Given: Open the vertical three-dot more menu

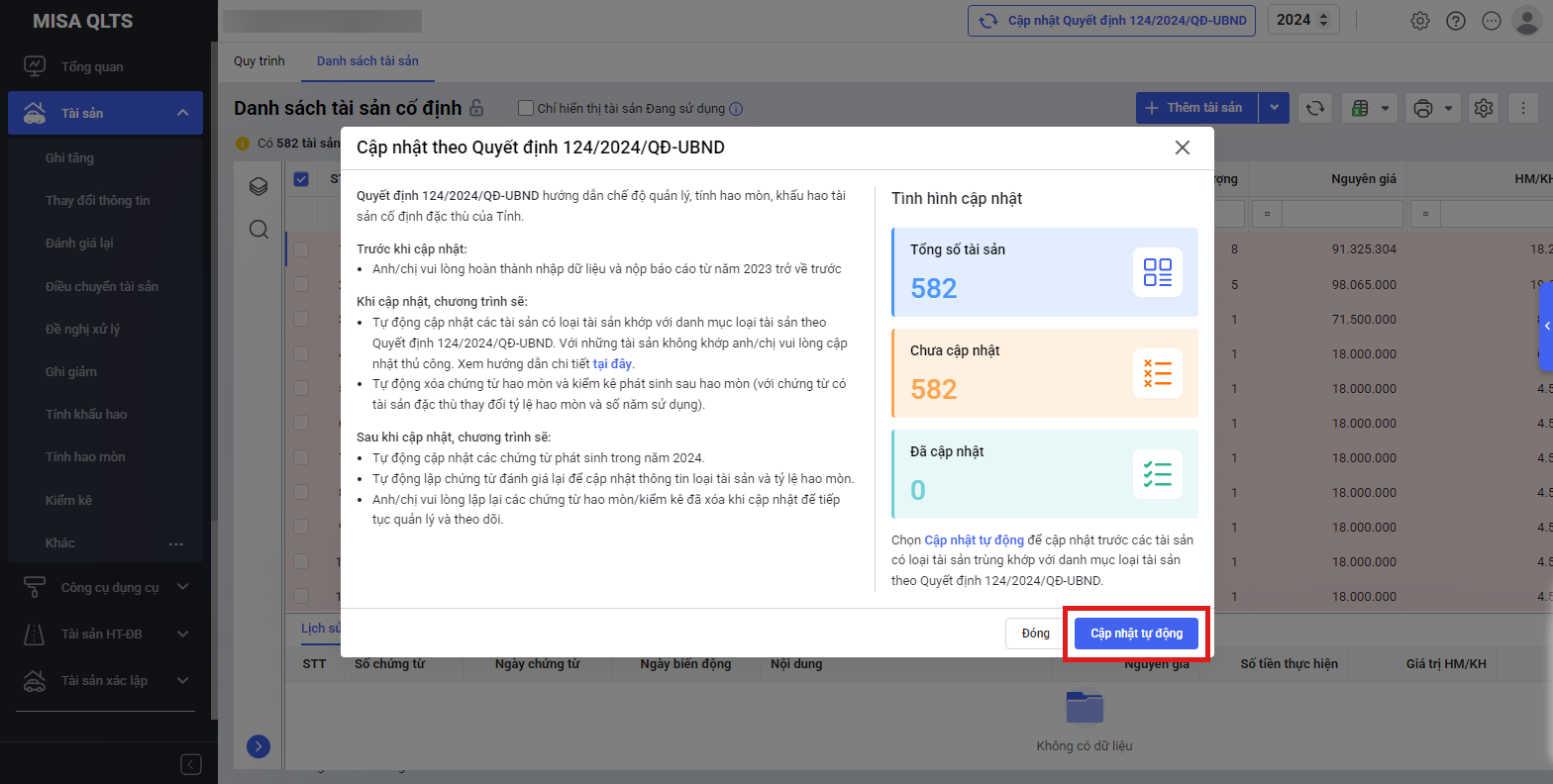Looking at the screenshot, I should pyautogui.click(x=1523, y=108).
